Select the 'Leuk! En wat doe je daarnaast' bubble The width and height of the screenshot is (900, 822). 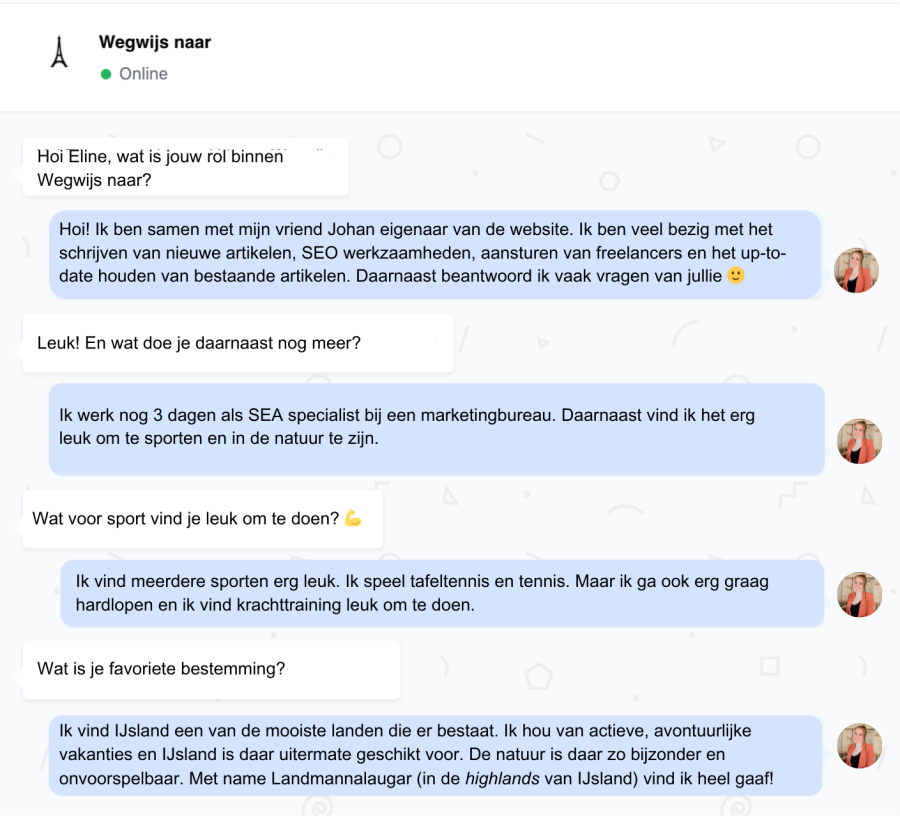pos(238,343)
